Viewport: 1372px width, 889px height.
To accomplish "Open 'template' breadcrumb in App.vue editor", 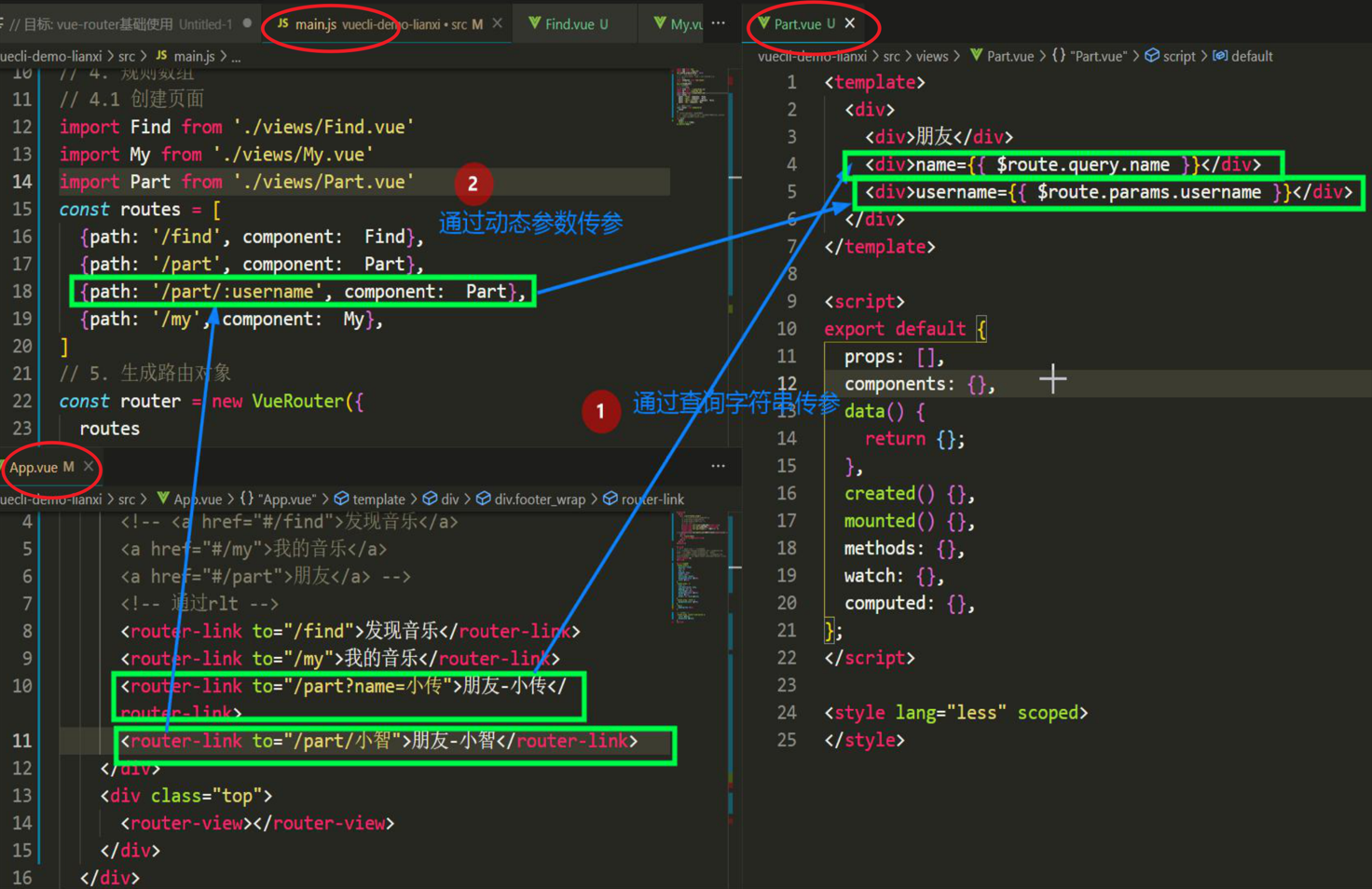I will 378,499.
